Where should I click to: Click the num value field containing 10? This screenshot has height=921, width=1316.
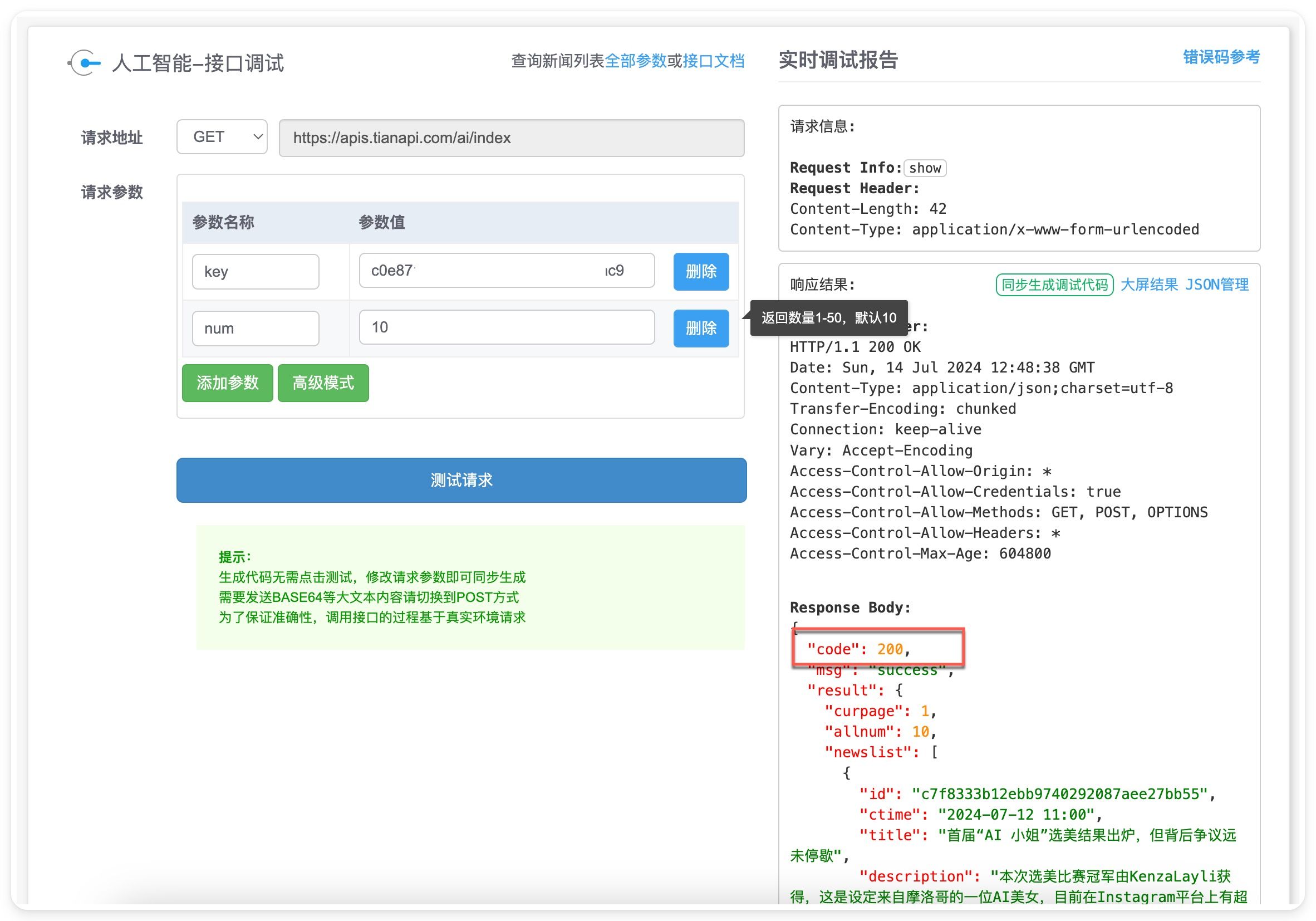point(506,327)
